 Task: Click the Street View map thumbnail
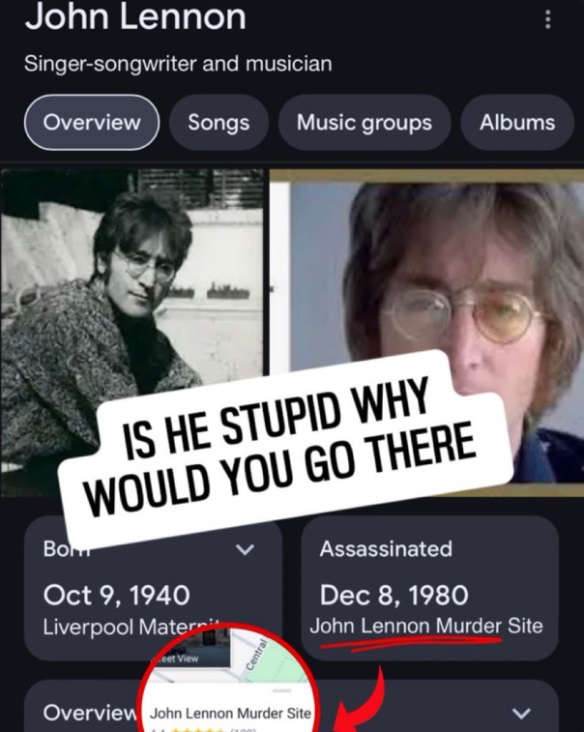(191, 651)
